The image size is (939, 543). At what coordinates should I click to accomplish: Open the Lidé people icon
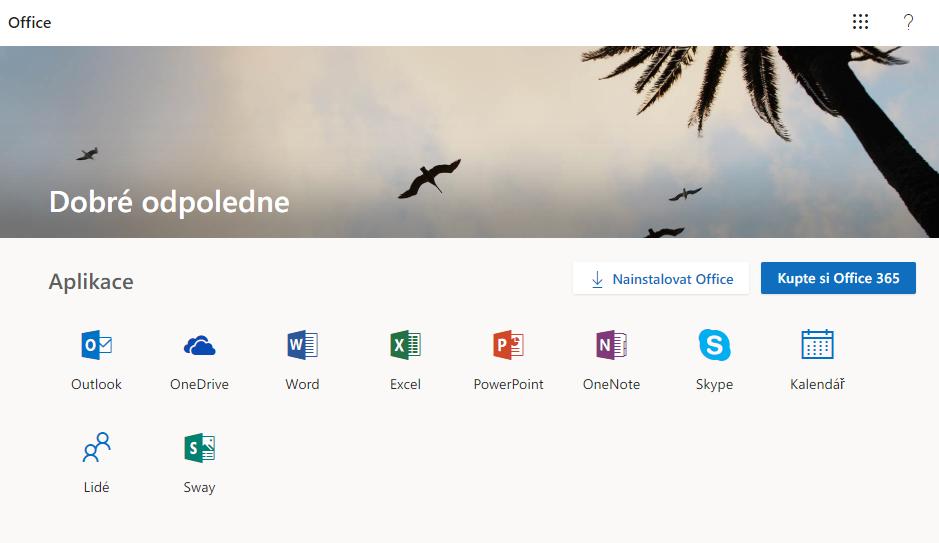96,447
